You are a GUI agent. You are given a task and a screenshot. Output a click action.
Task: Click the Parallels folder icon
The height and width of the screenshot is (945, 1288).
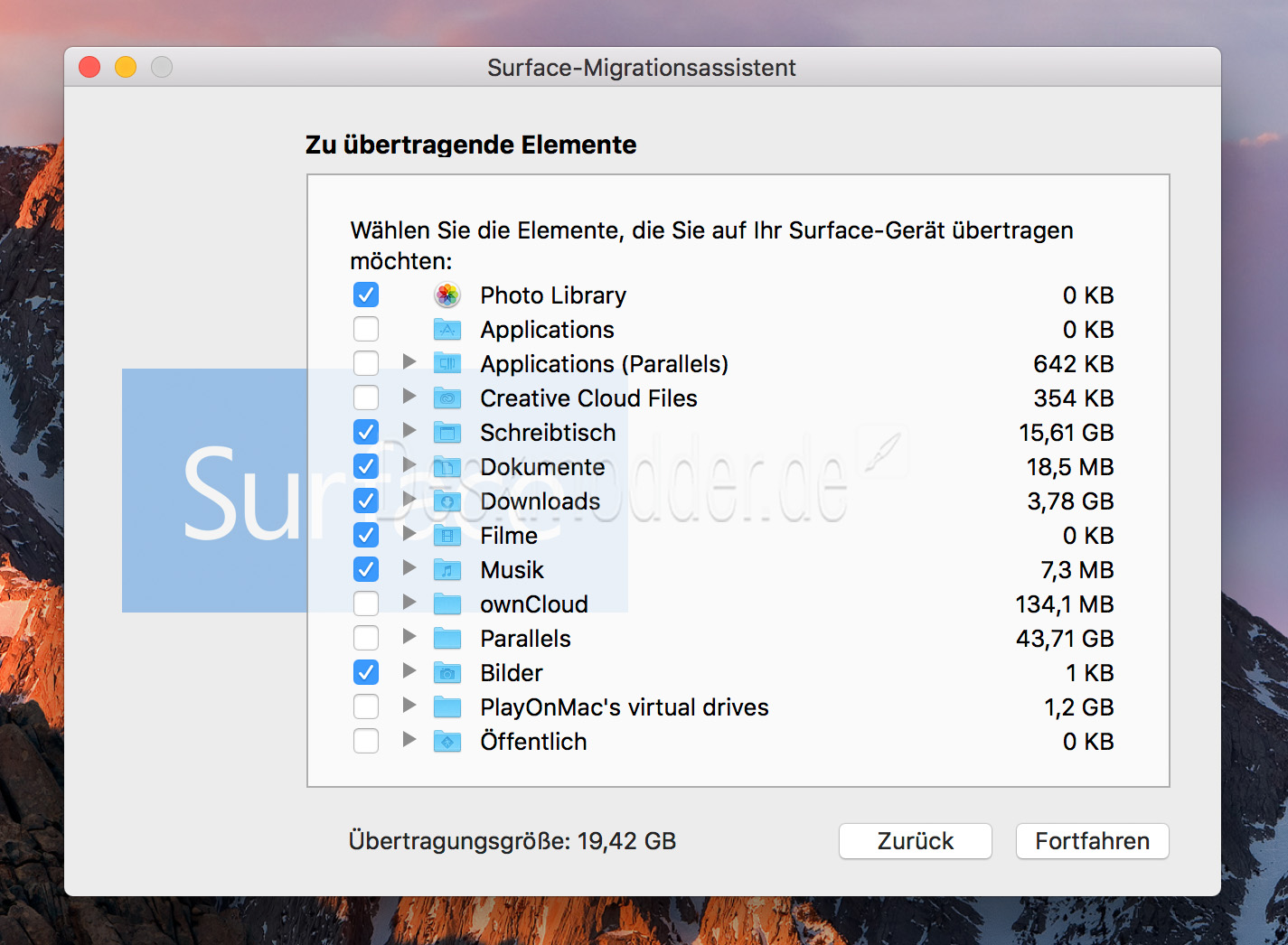coord(447,638)
